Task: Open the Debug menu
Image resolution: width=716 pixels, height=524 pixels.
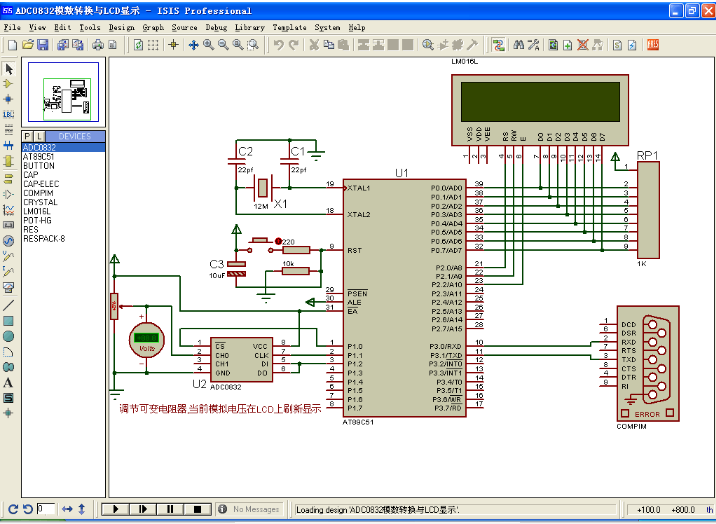Action: 216,27
